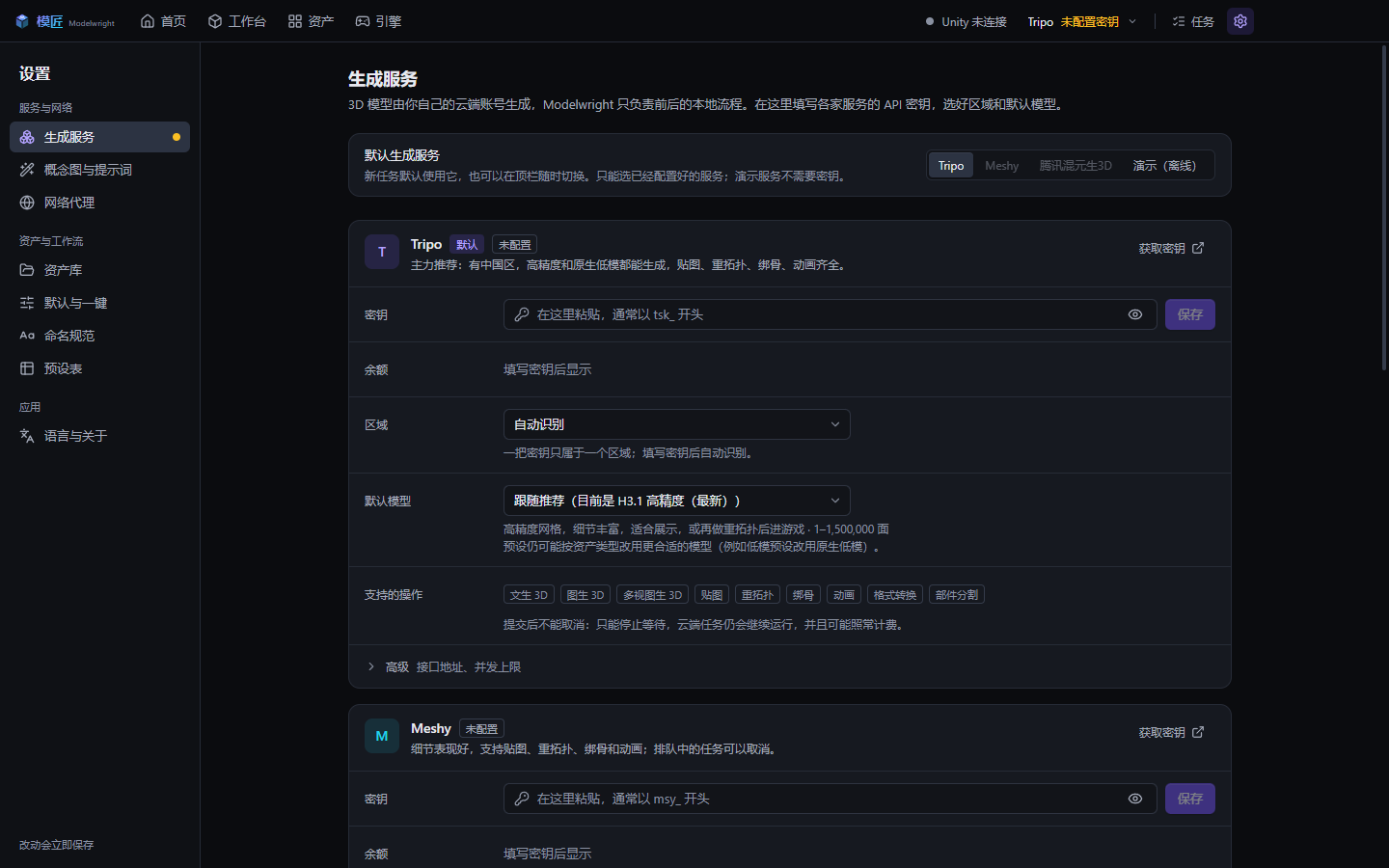This screenshot has height=868, width=1389.
Task: Click the 多视图生 3D operation tag
Action: coord(652,595)
